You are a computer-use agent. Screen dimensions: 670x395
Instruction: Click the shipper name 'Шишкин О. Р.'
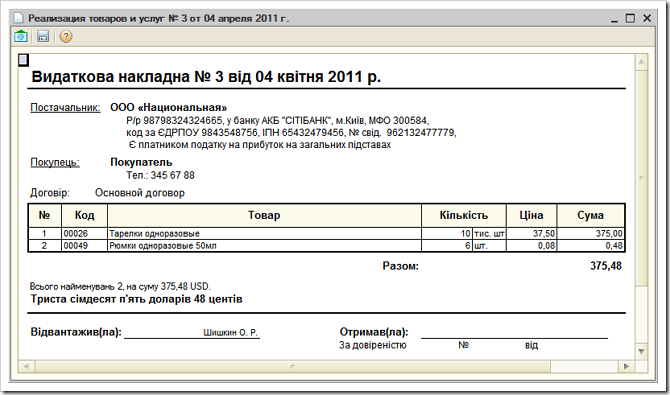[231, 333]
